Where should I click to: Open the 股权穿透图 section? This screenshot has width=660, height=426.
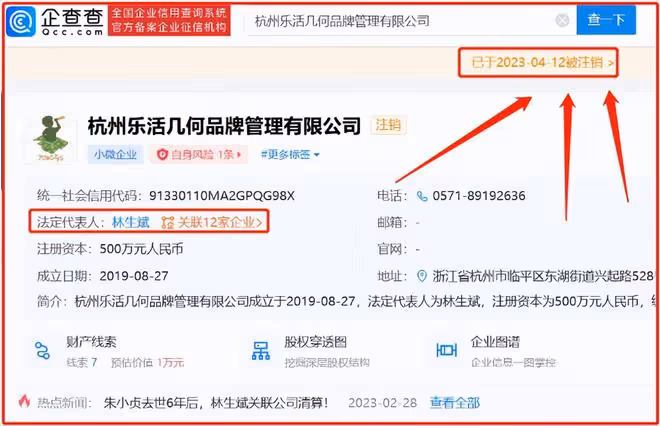[311, 351]
